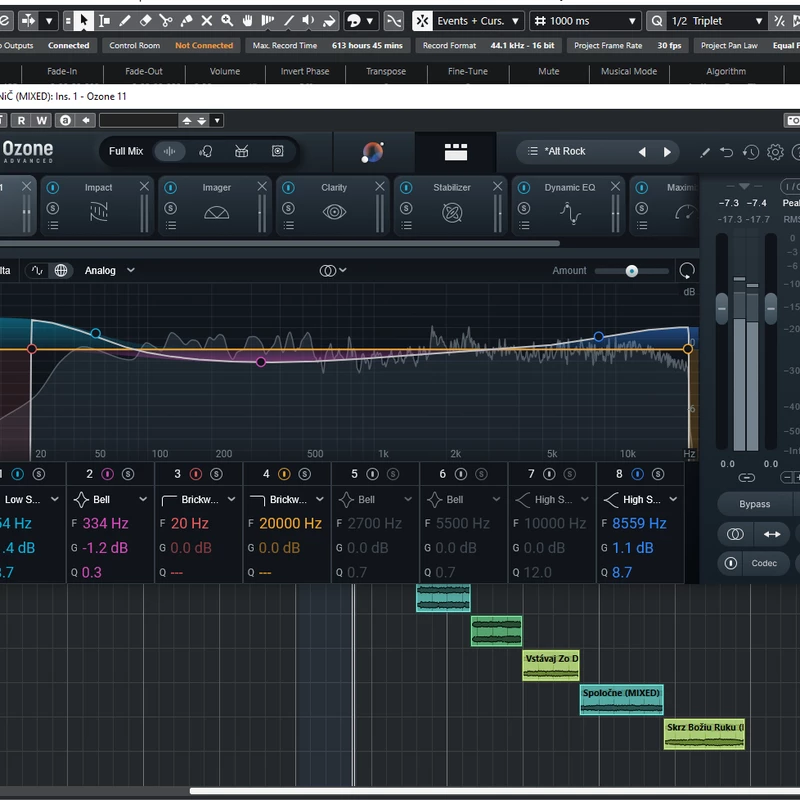
Task: Open band 3 Brickwall filter type dropdown
Action: pos(198,499)
